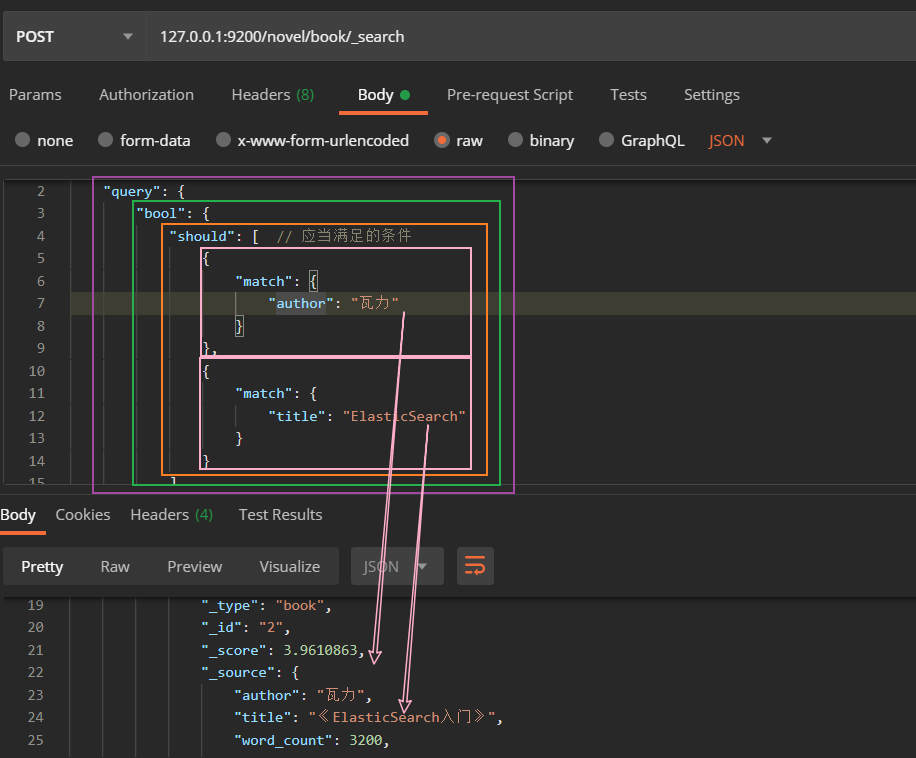Click the "ElasticSearch" value in request

404,416
